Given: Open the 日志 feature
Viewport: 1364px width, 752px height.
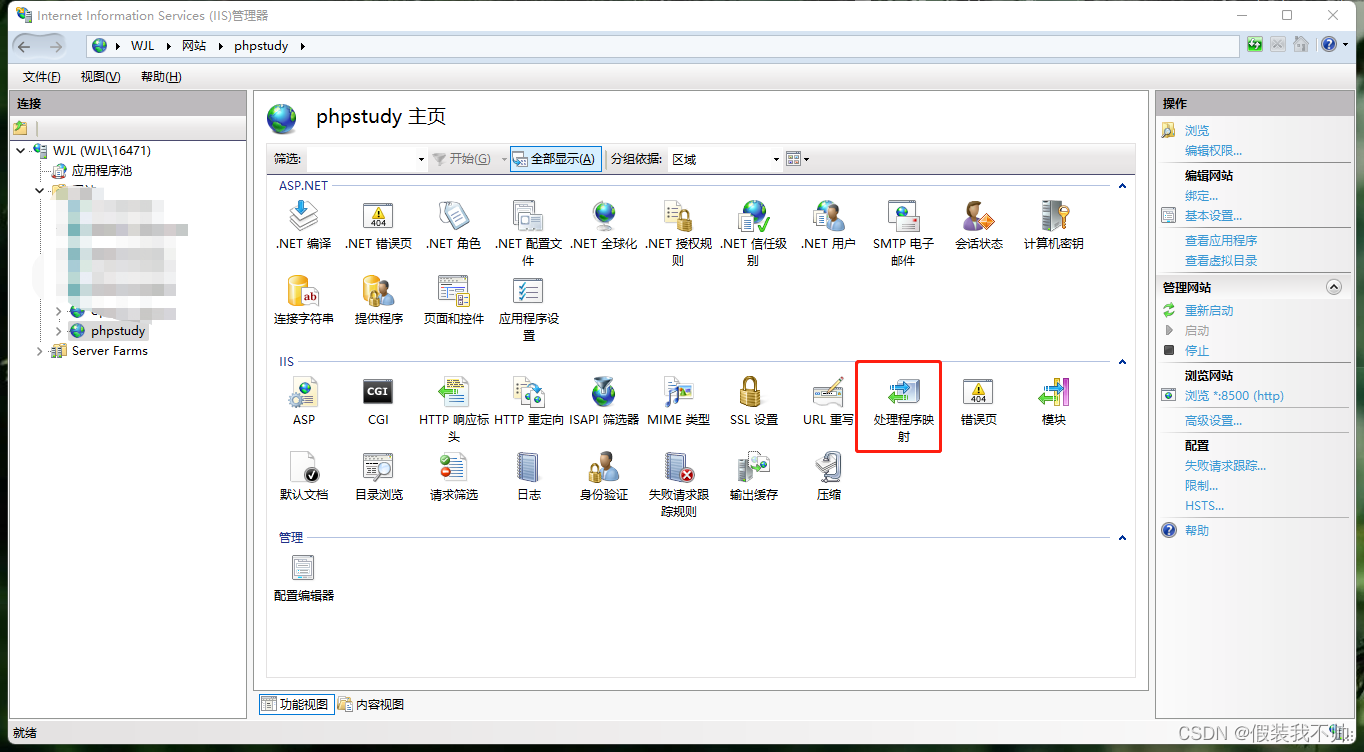Looking at the screenshot, I should pyautogui.click(x=528, y=477).
